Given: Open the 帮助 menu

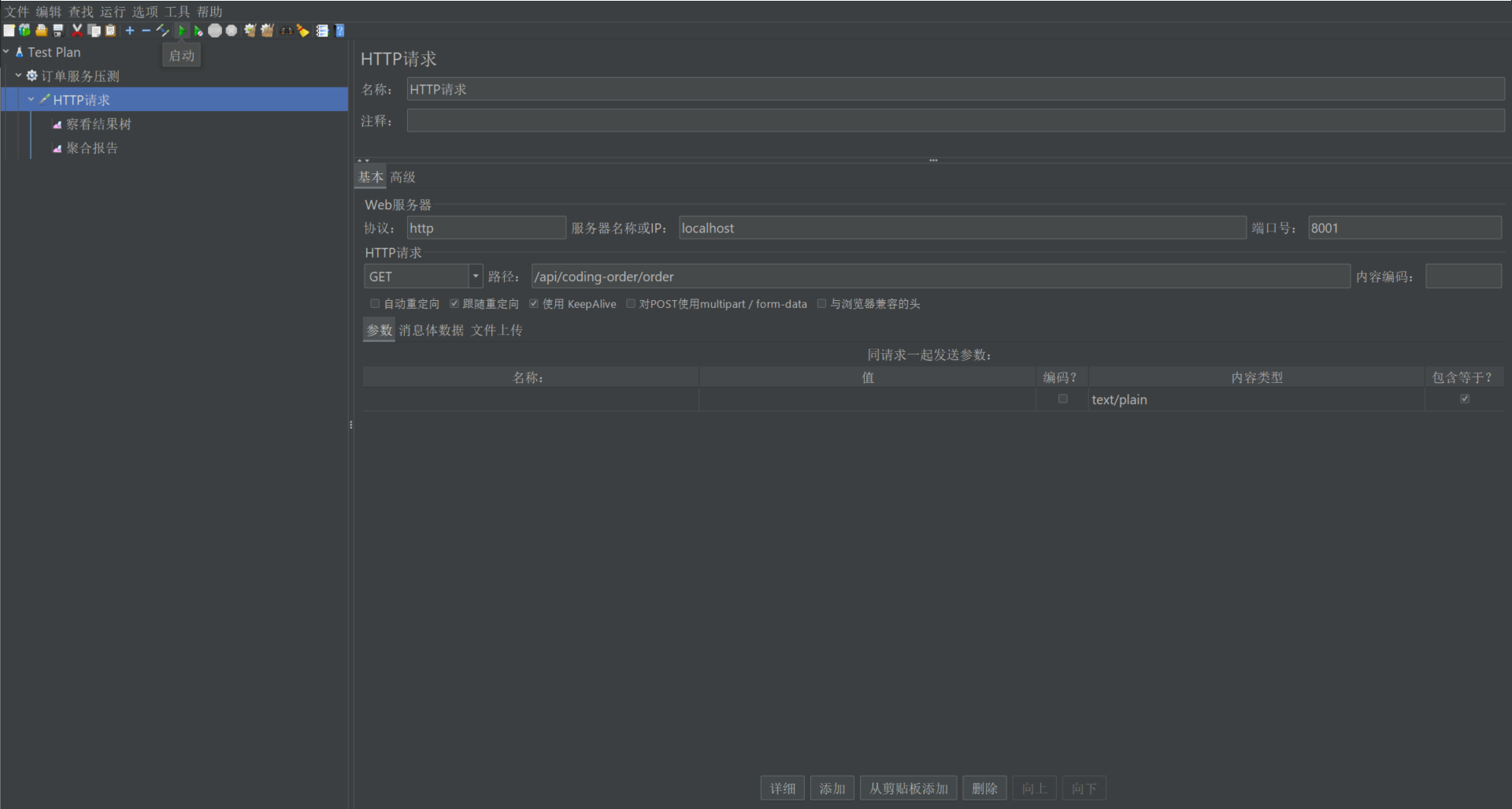Looking at the screenshot, I should [x=209, y=12].
